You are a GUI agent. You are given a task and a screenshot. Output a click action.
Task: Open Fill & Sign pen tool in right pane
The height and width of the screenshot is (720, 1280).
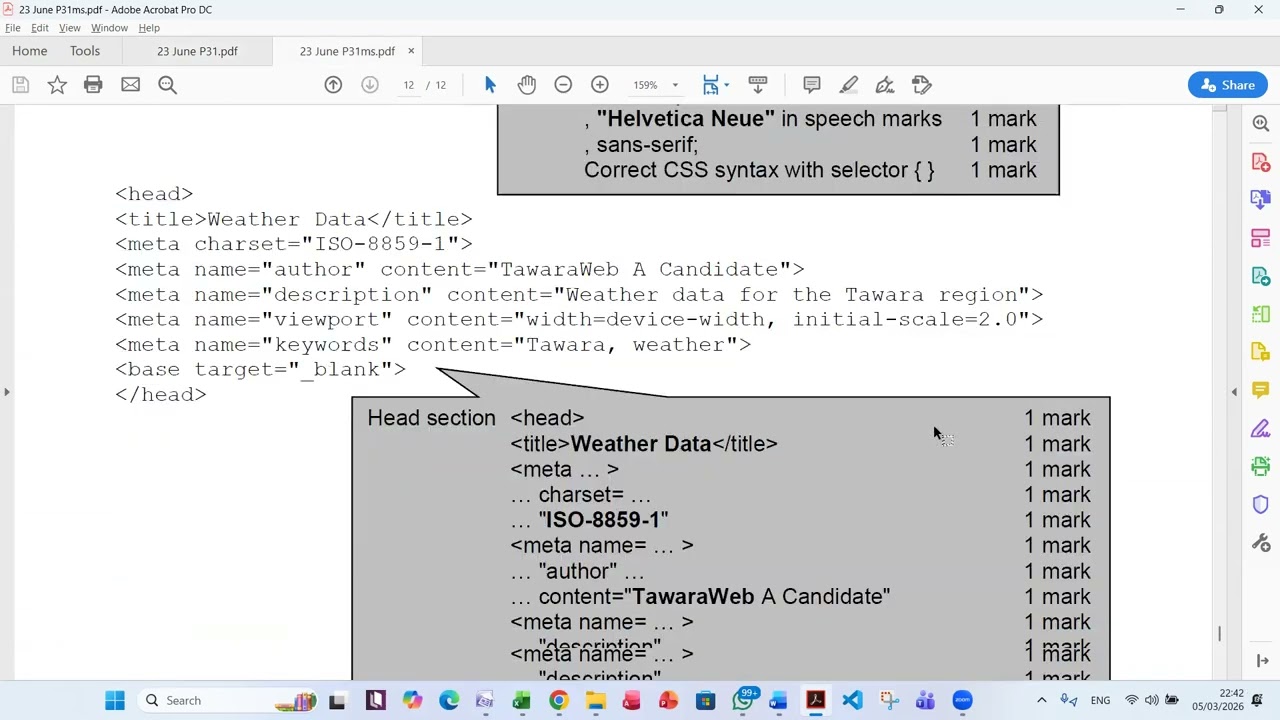click(1261, 429)
